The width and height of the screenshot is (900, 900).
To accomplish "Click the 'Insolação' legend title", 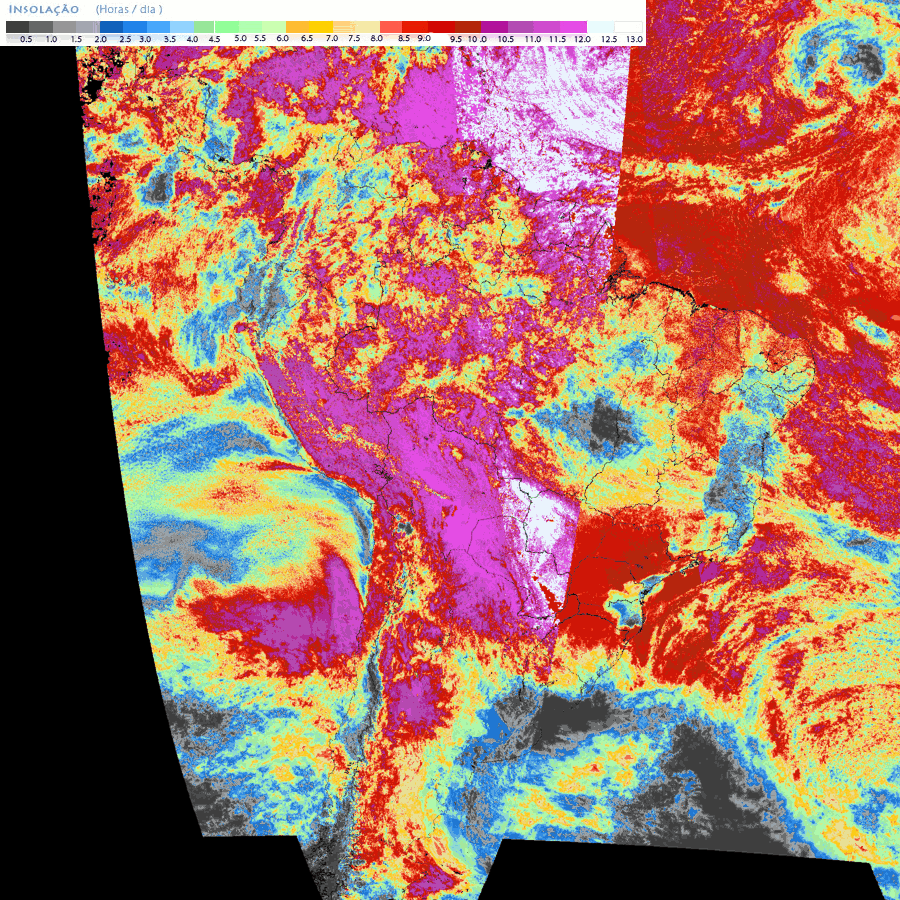I will tap(44, 9).
